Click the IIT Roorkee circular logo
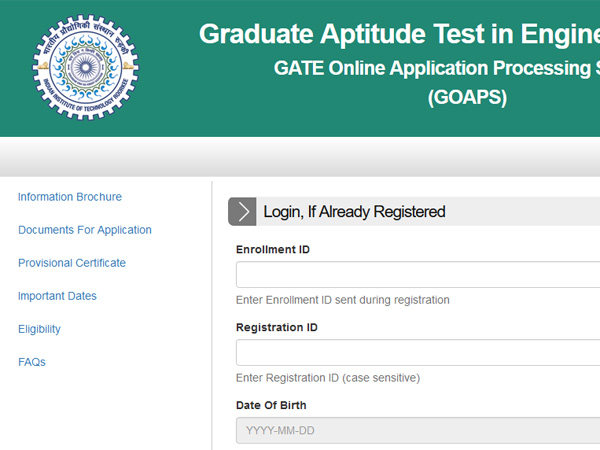600x450 pixels. pyautogui.click(x=85, y=68)
